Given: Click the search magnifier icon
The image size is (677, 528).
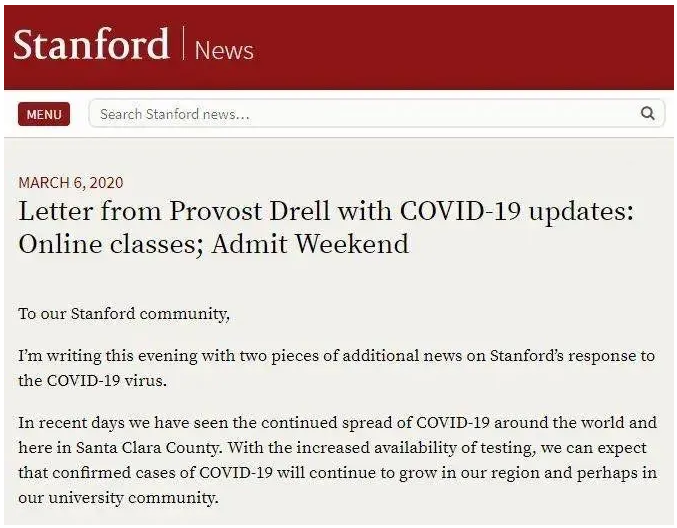Looking at the screenshot, I should click(x=647, y=114).
